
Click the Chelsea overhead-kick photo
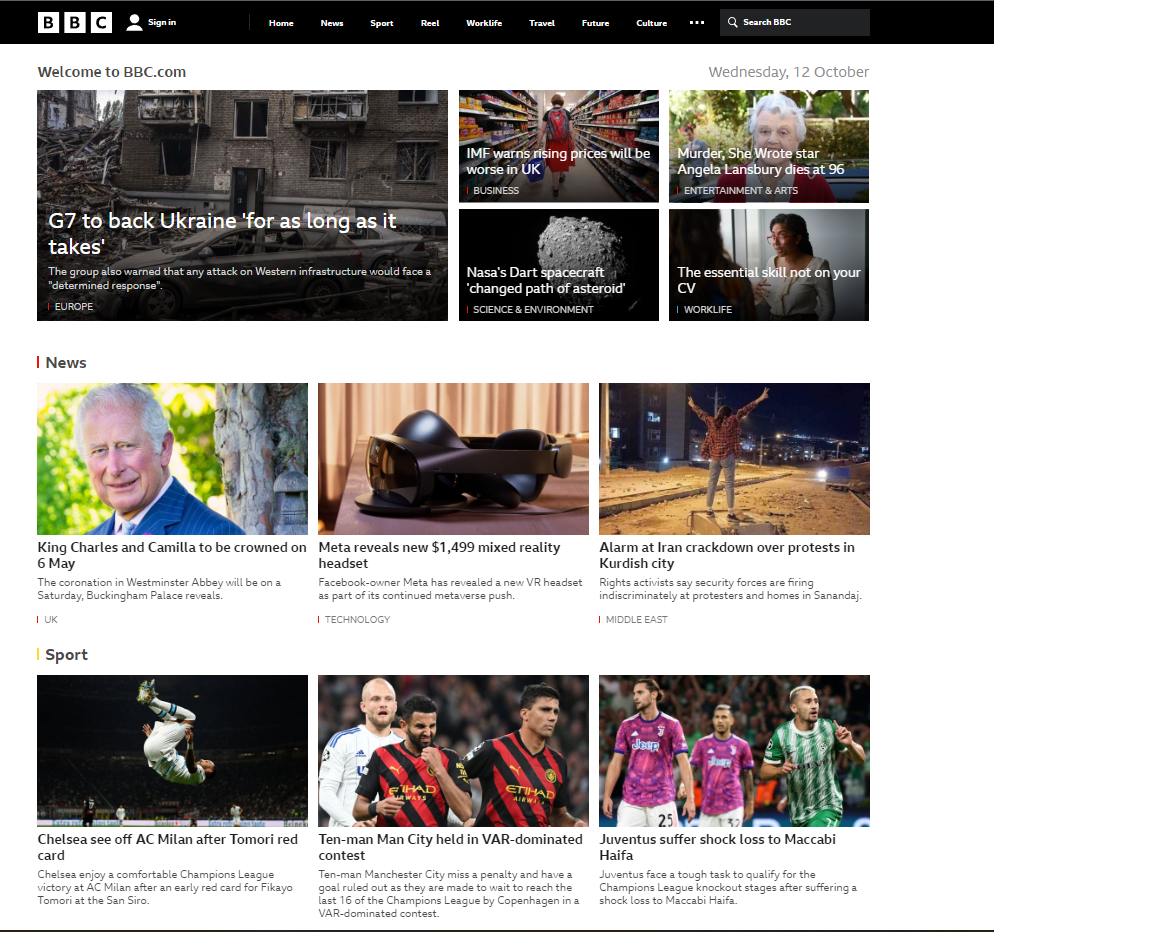pos(173,751)
